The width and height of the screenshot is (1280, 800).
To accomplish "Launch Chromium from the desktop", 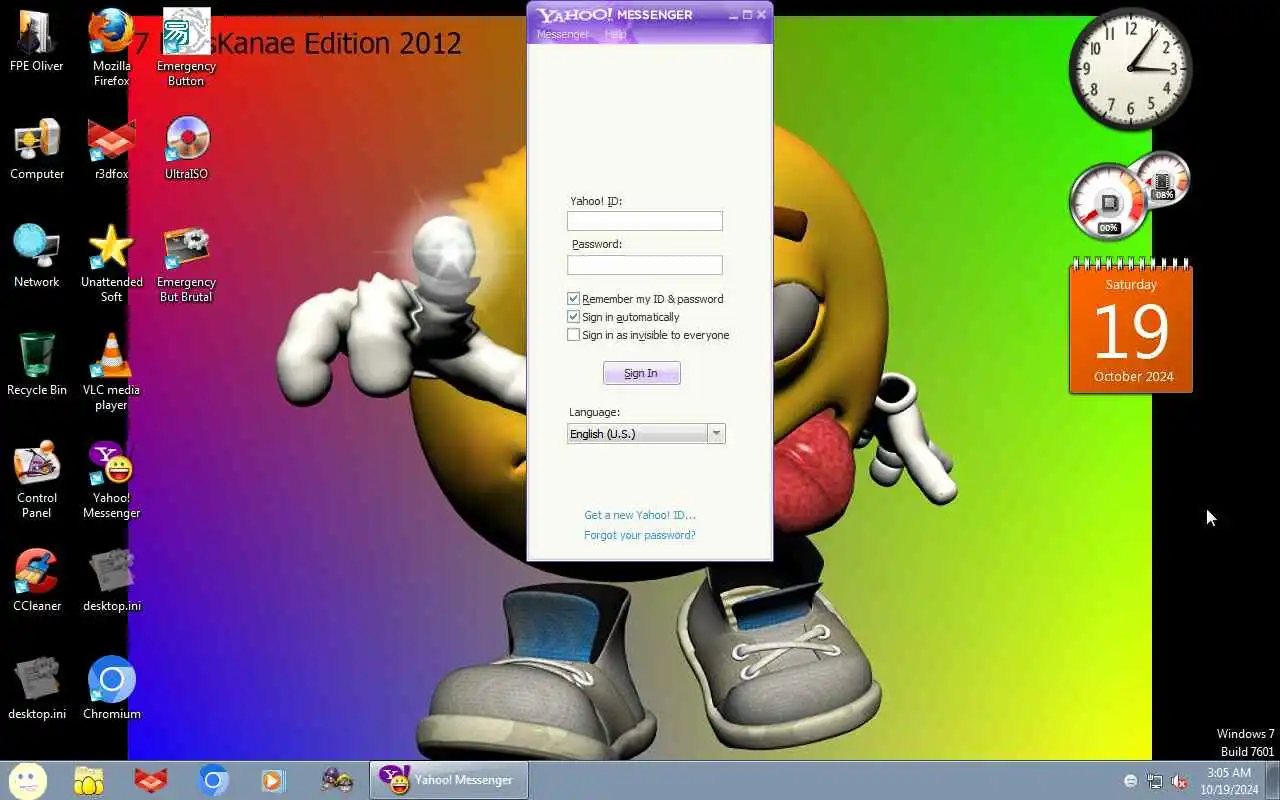I will [111, 689].
